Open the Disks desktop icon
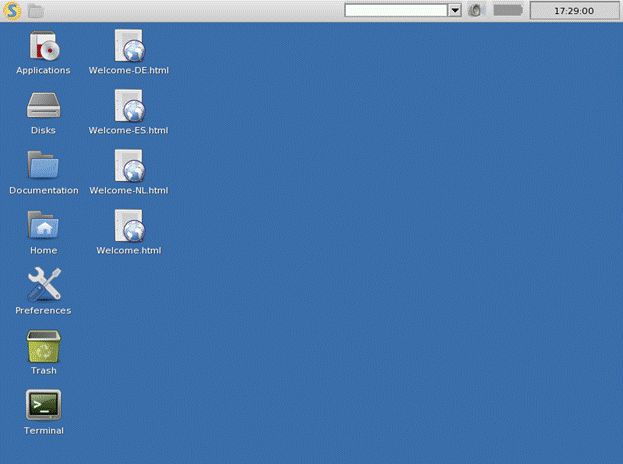Screen dimensions: 623x464 point(44,105)
